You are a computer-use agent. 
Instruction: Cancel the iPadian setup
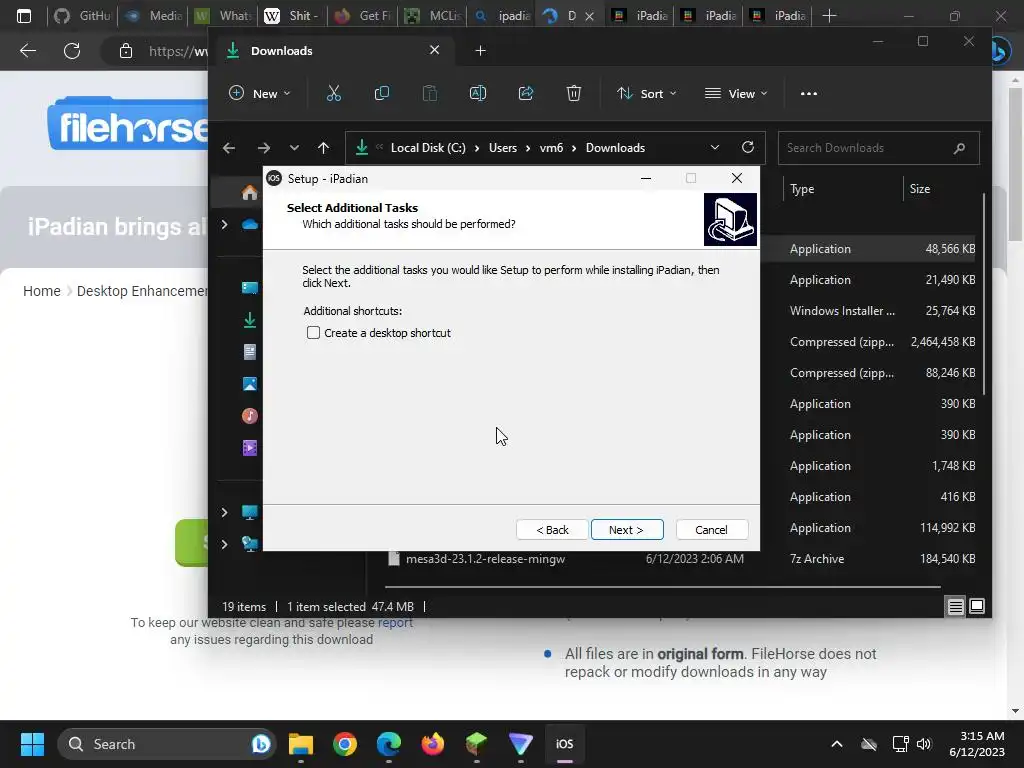[712, 530]
